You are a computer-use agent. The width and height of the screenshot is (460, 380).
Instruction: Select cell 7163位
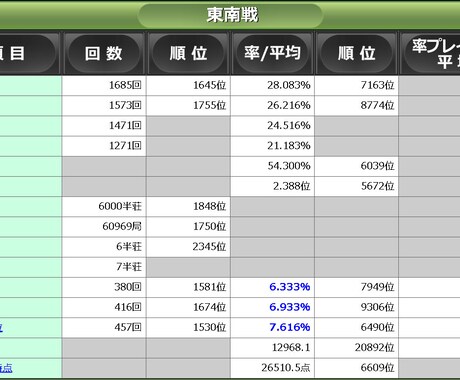(356, 85)
